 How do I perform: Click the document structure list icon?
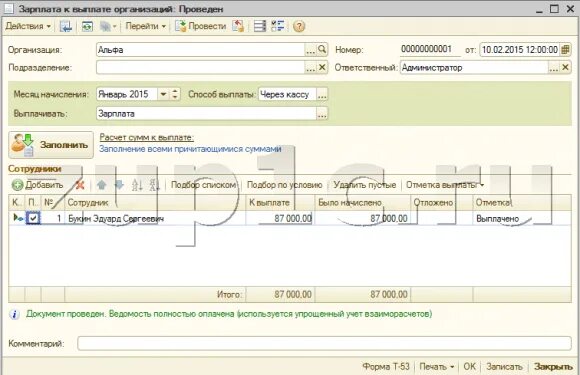pos(260,26)
